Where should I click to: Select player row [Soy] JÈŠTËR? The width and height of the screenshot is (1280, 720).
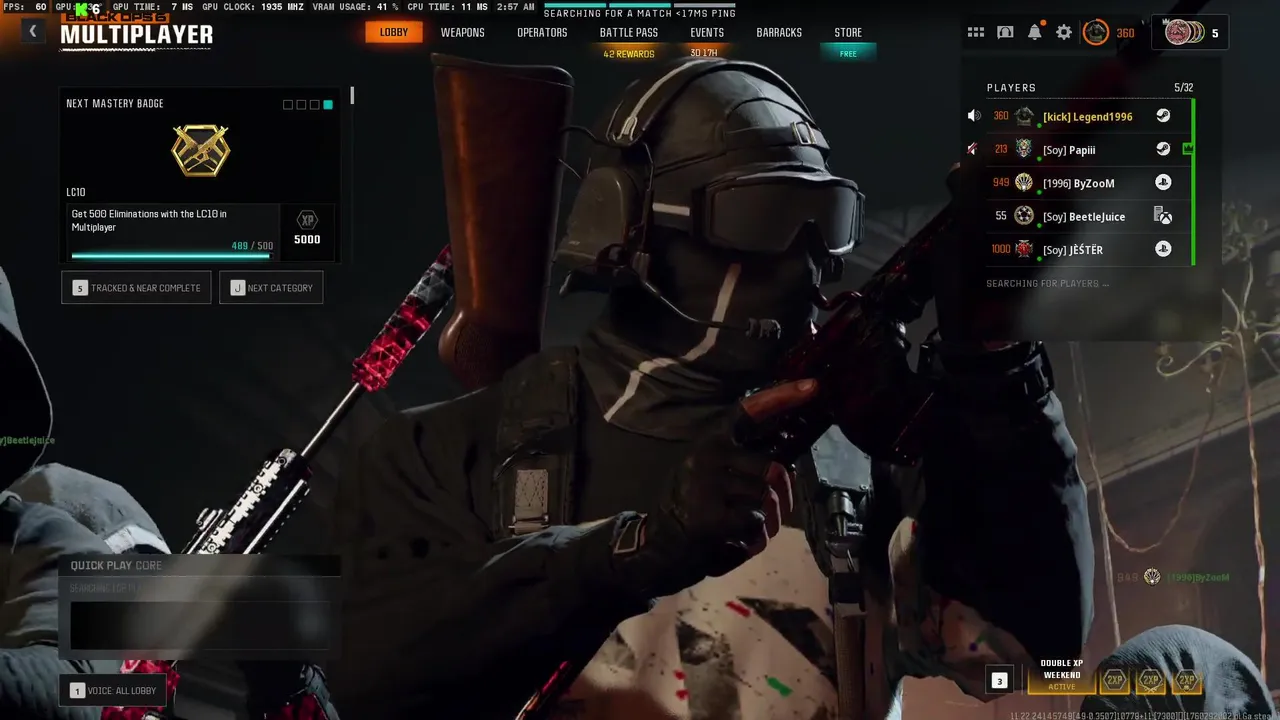[1090, 250]
